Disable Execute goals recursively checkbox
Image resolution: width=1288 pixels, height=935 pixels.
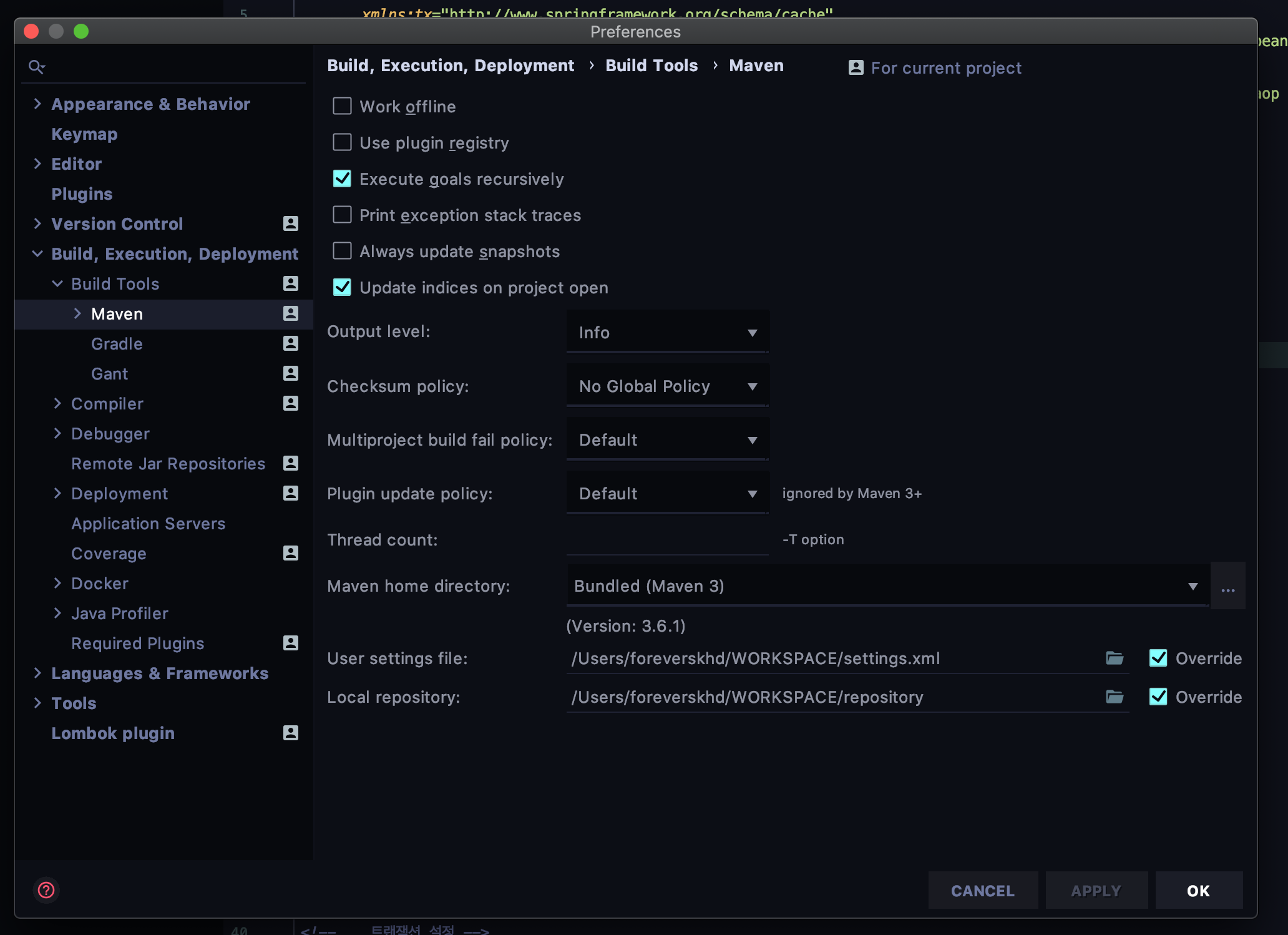coord(343,178)
